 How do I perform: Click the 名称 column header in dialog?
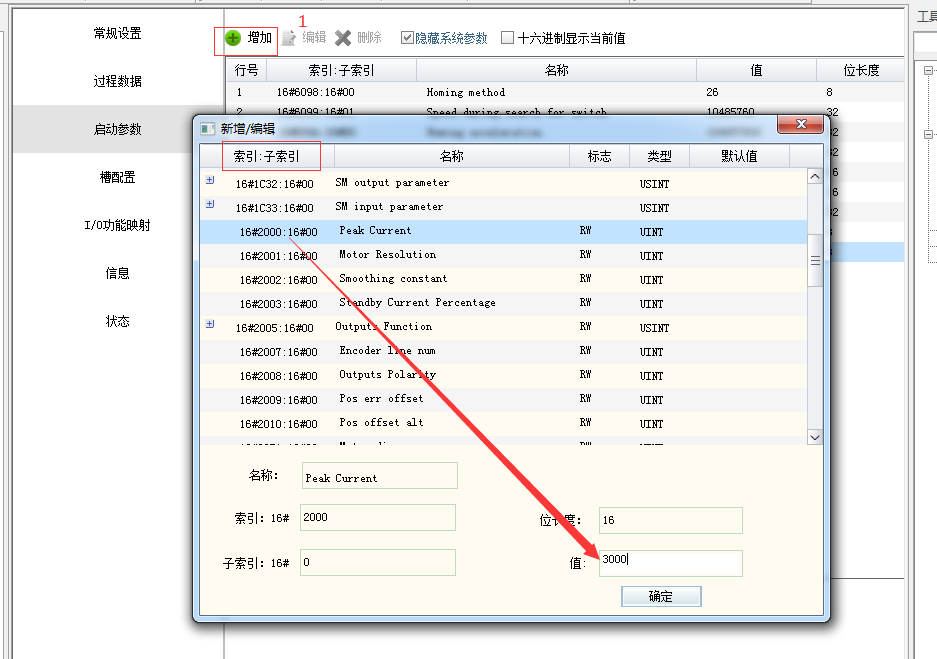coord(452,157)
